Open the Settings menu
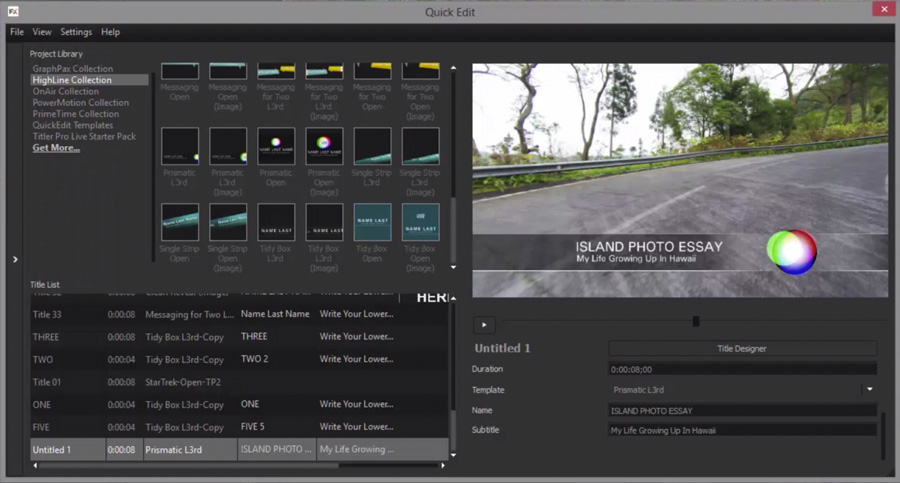The image size is (900, 483). coord(76,32)
